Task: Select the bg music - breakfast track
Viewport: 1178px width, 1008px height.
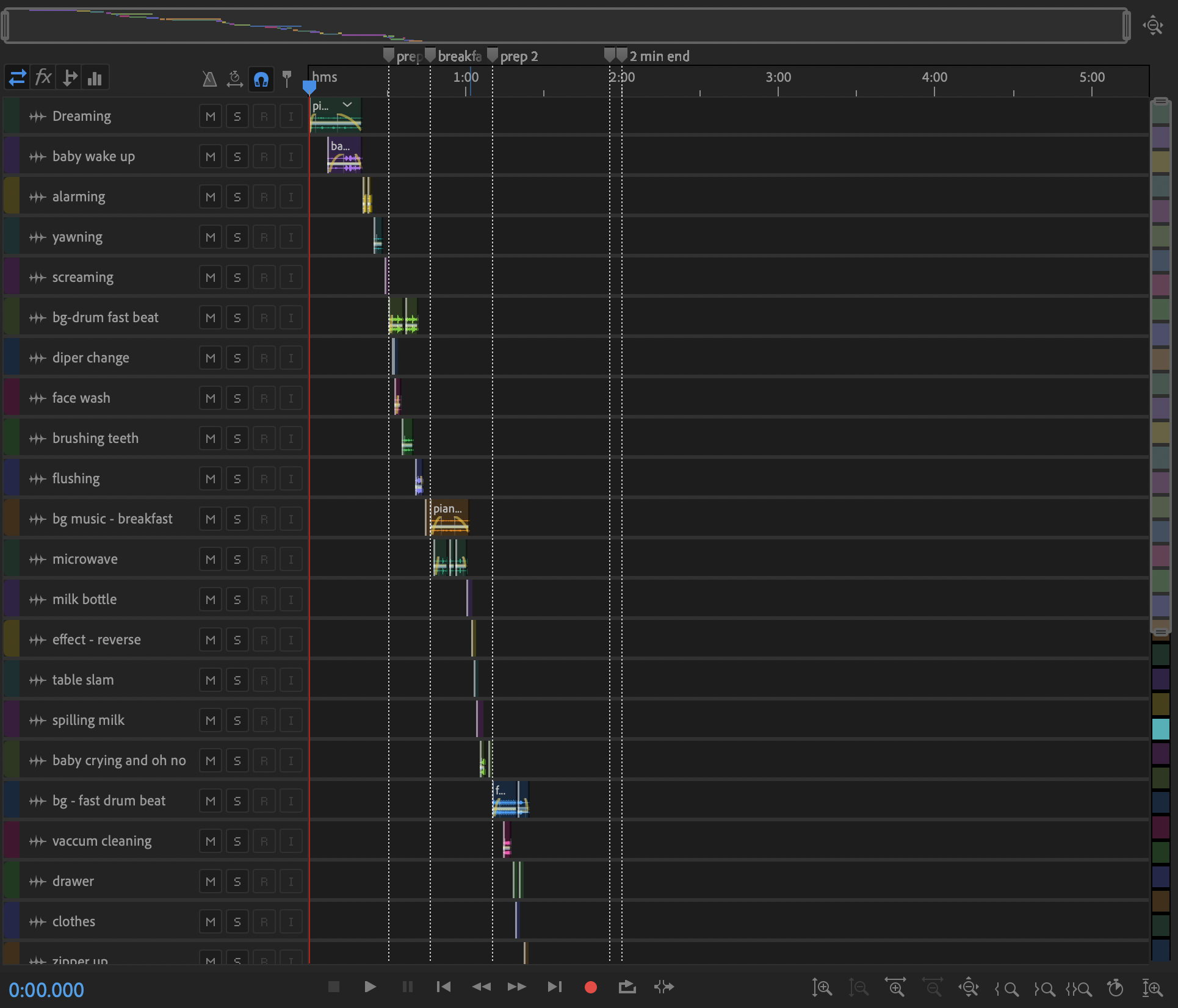Action: coord(112,519)
